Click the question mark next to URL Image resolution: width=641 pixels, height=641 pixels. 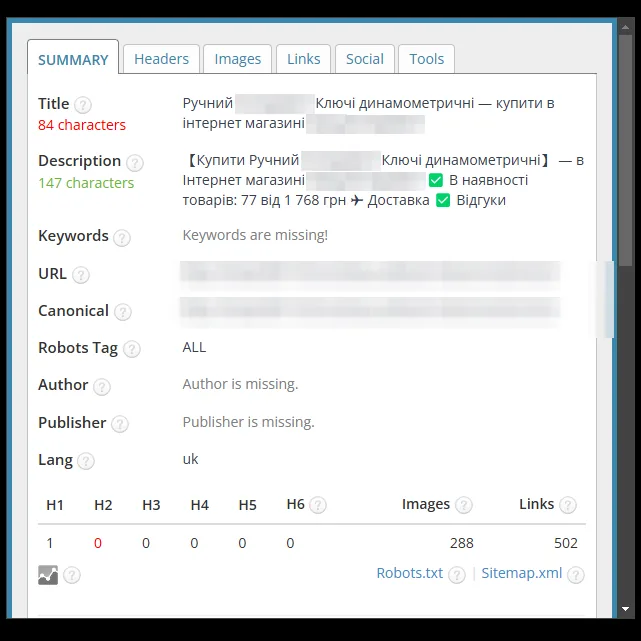[x=81, y=275]
